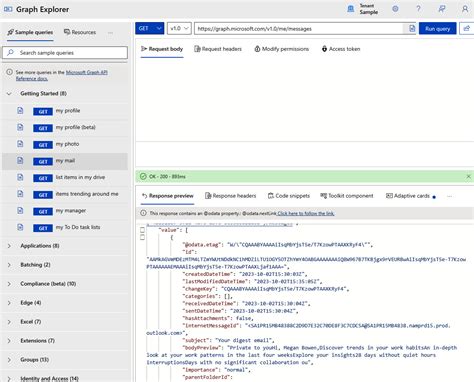Viewport: 474px width, 382px height.
Task: Click the Search sample queries field
Action: pyautogui.click(x=65, y=53)
